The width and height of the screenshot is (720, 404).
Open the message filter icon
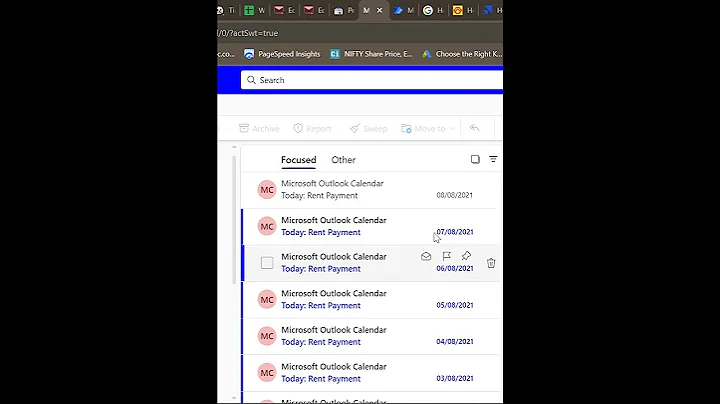click(493, 159)
